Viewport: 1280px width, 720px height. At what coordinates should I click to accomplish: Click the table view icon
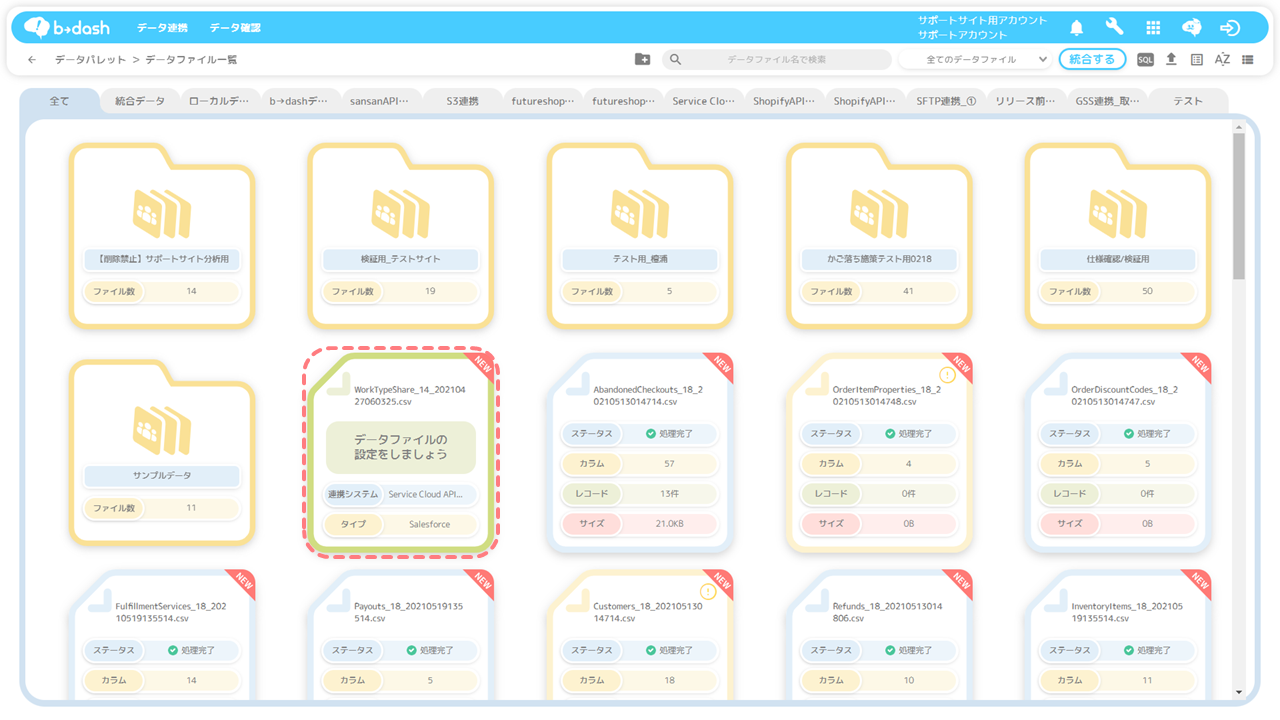pos(1197,60)
